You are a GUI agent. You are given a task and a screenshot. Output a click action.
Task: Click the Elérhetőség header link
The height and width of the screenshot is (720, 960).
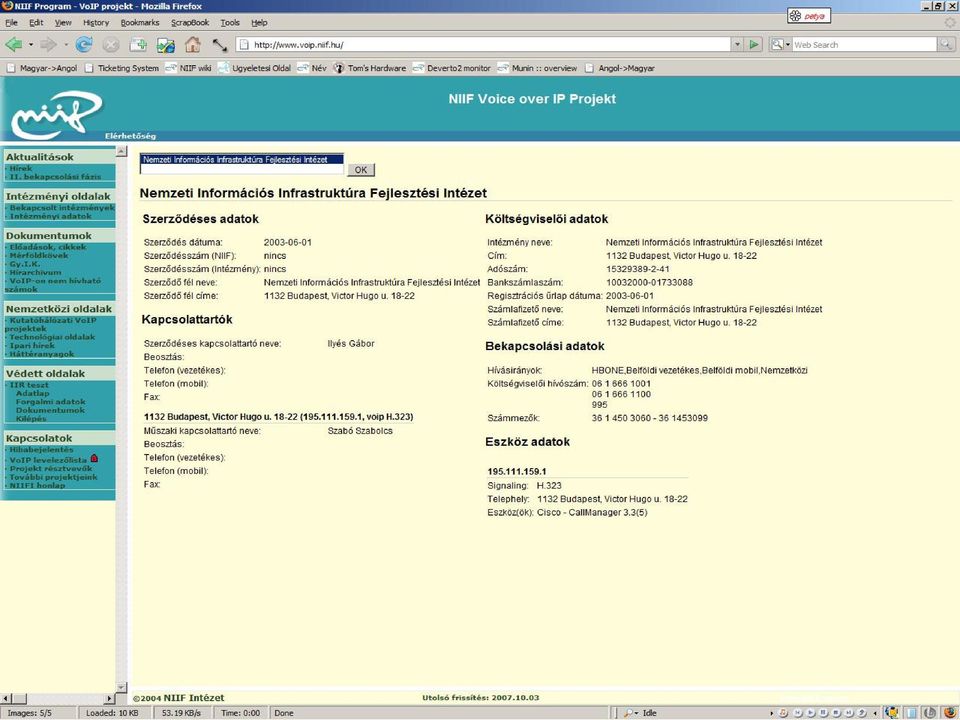(x=130, y=136)
